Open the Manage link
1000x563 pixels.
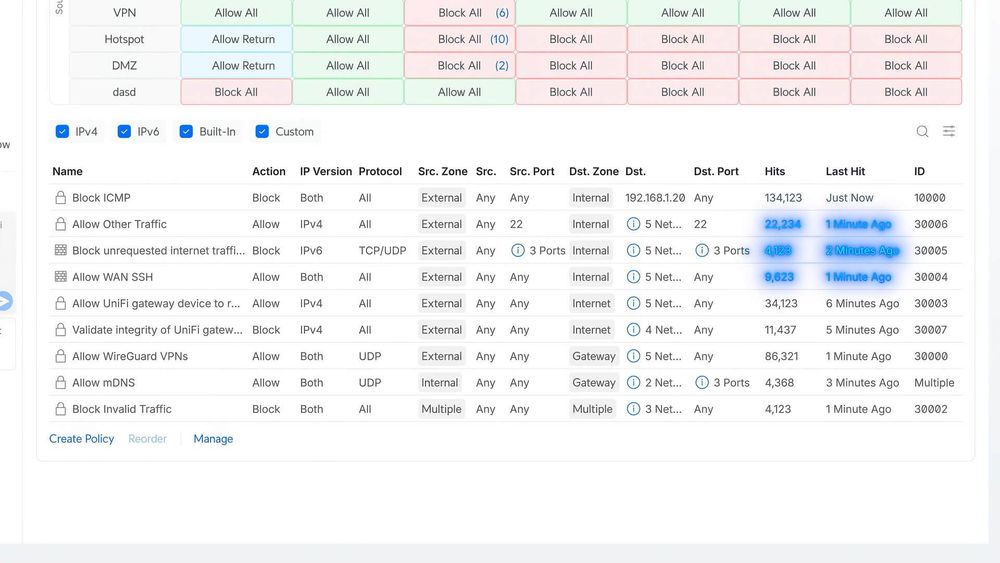coord(213,439)
